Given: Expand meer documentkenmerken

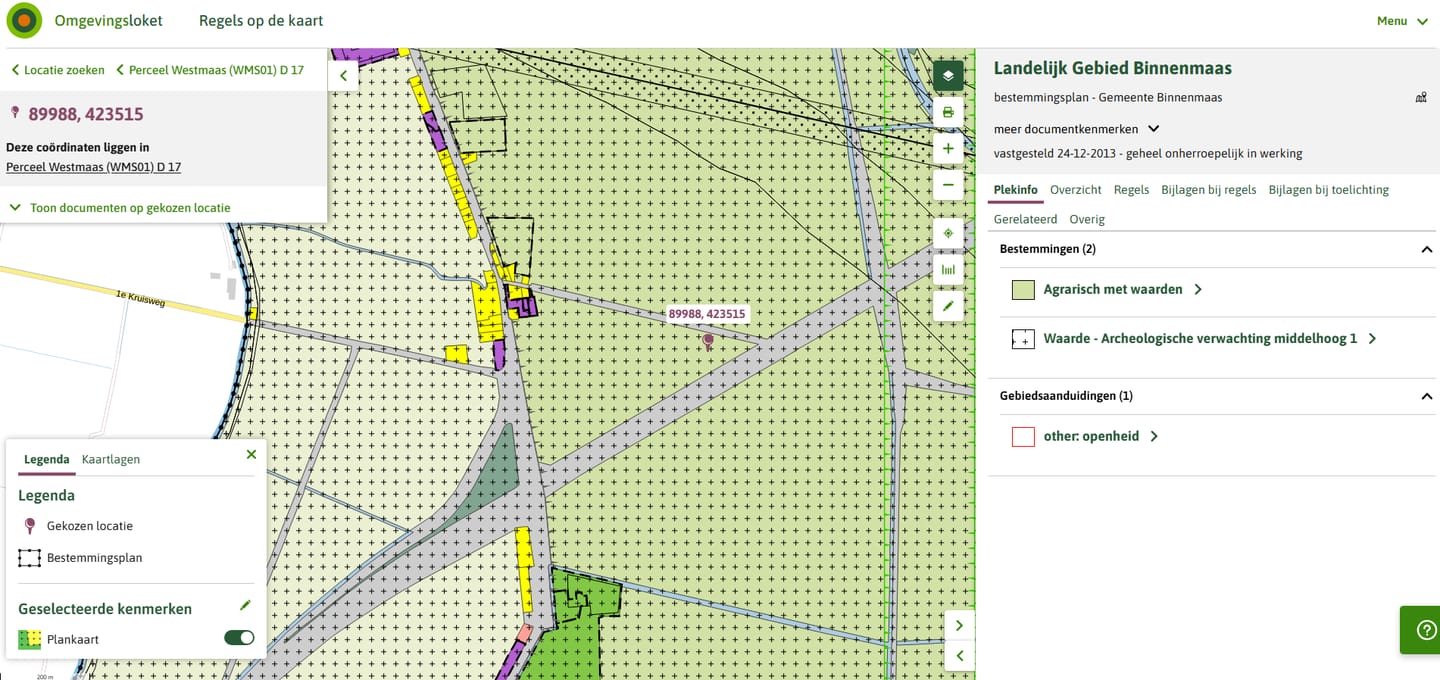Looking at the screenshot, I should pyautogui.click(x=1076, y=129).
